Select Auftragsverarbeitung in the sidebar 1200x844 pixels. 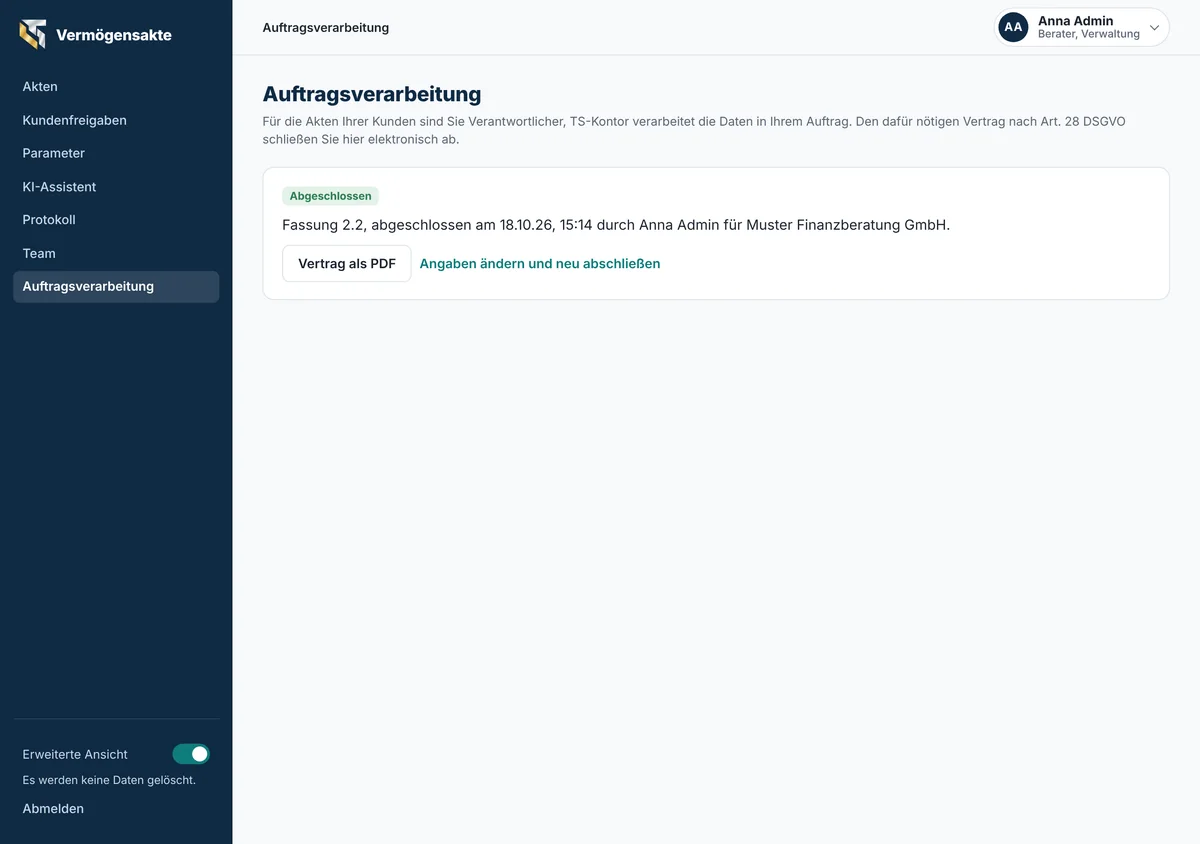(116, 286)
